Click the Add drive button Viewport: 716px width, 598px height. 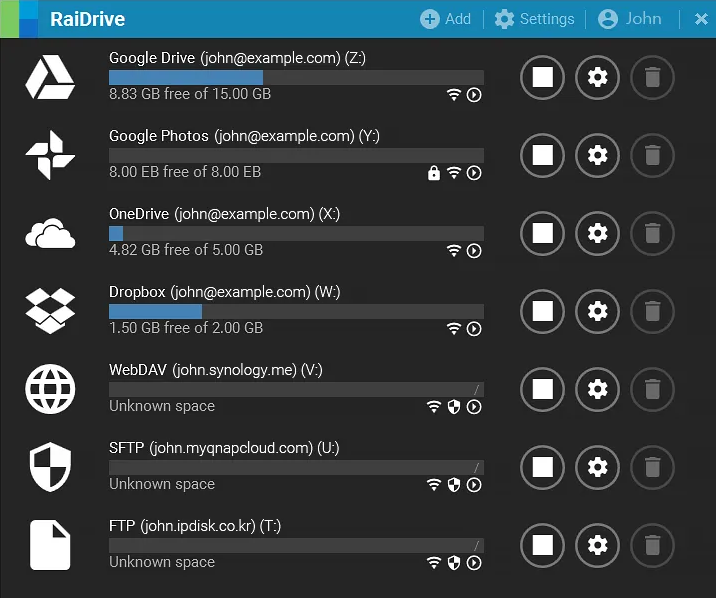pos(445,19)
